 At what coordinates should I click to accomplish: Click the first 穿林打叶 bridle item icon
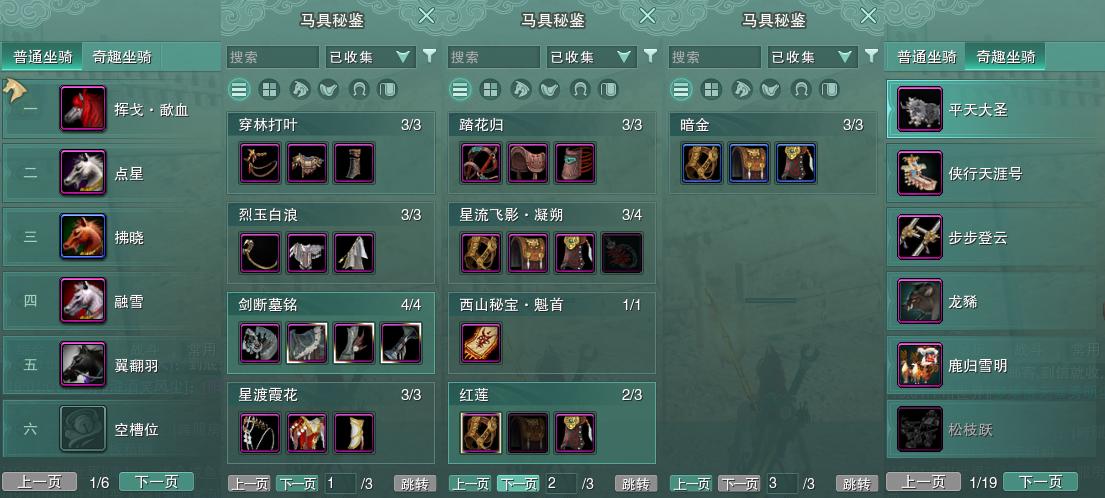(260, 163)
